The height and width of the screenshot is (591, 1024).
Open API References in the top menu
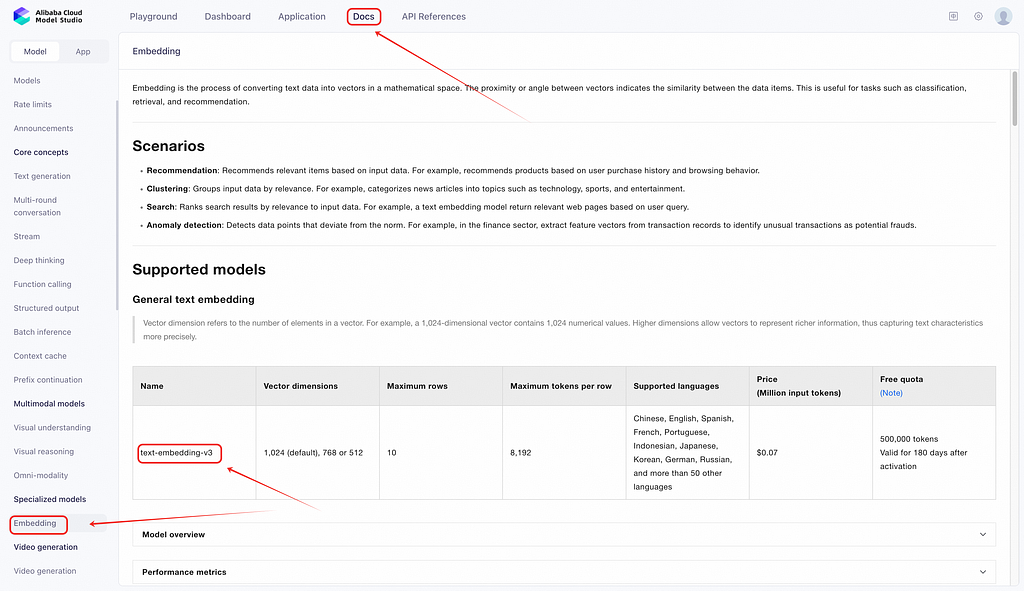[434, 16]
